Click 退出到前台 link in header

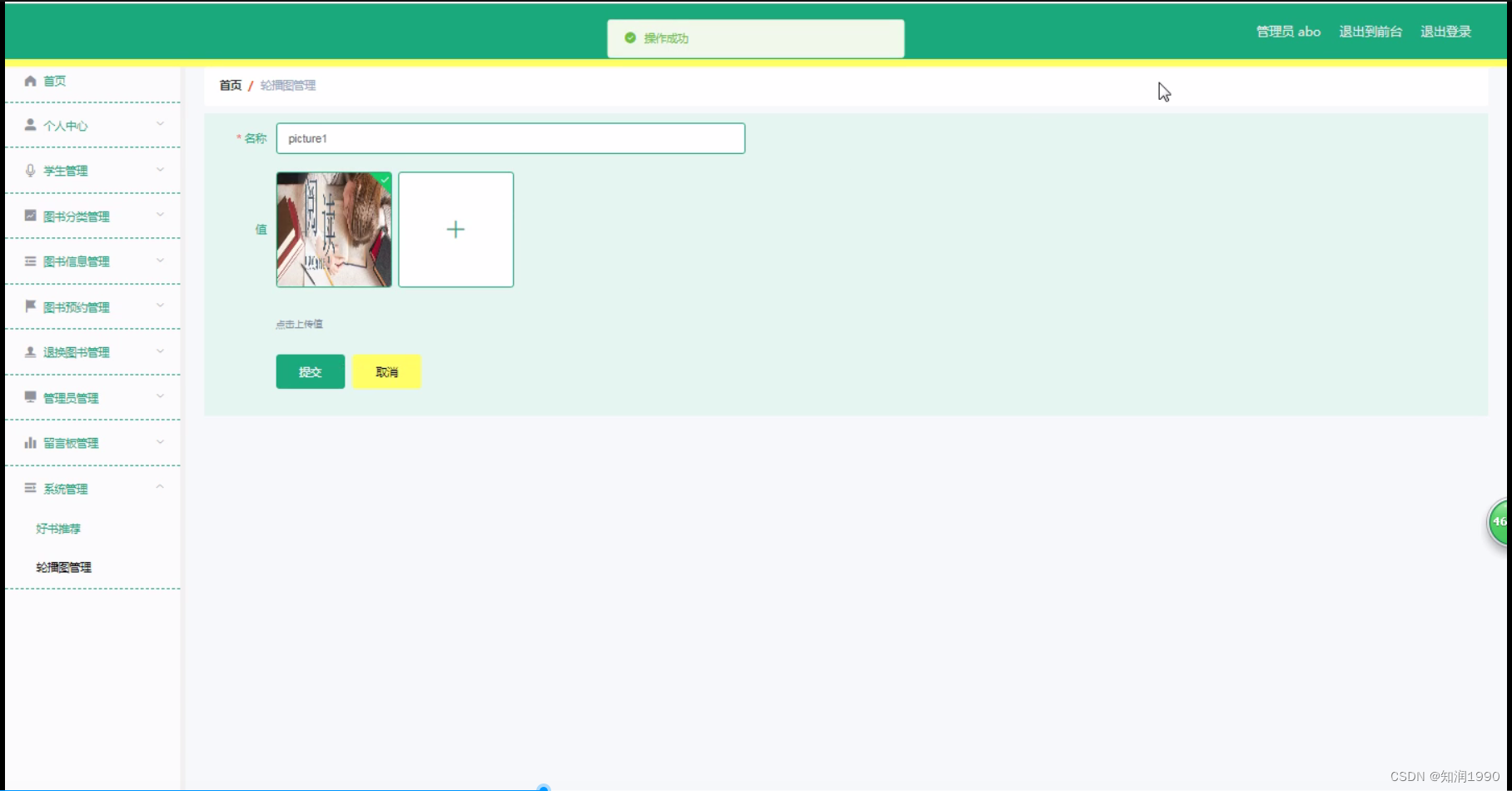point(1370,32)
